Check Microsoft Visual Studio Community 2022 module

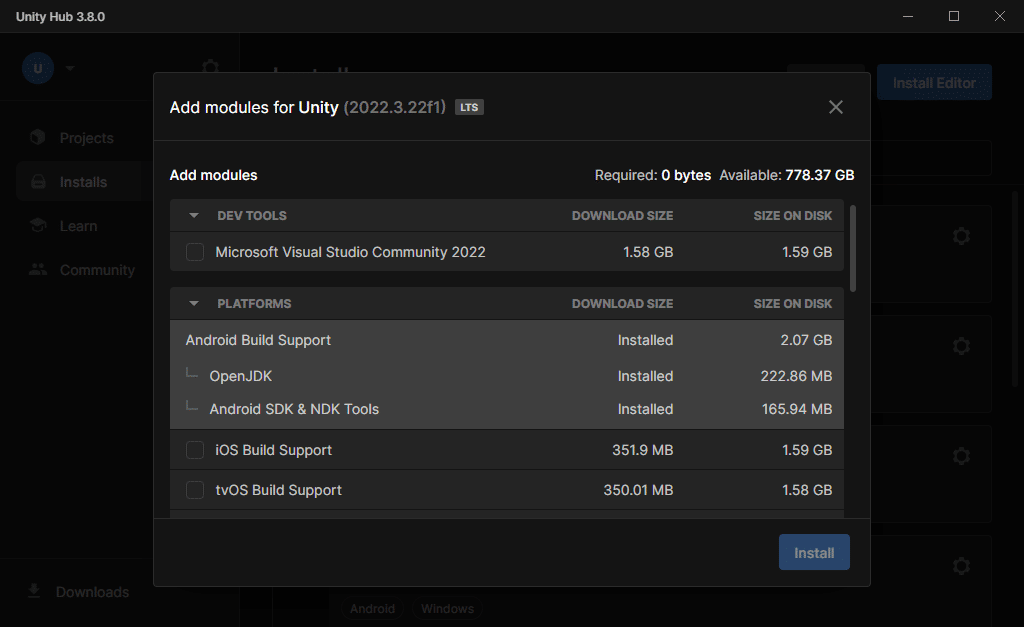click(x=195, y=252)
